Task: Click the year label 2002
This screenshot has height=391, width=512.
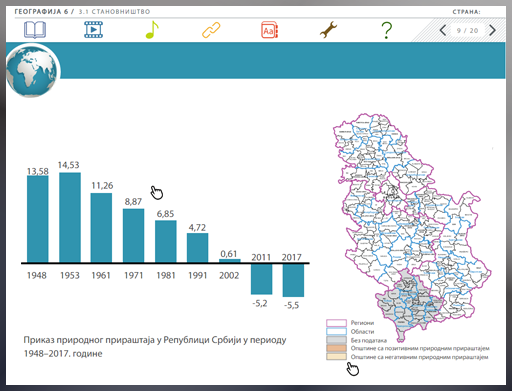Action: click(229, 275)
